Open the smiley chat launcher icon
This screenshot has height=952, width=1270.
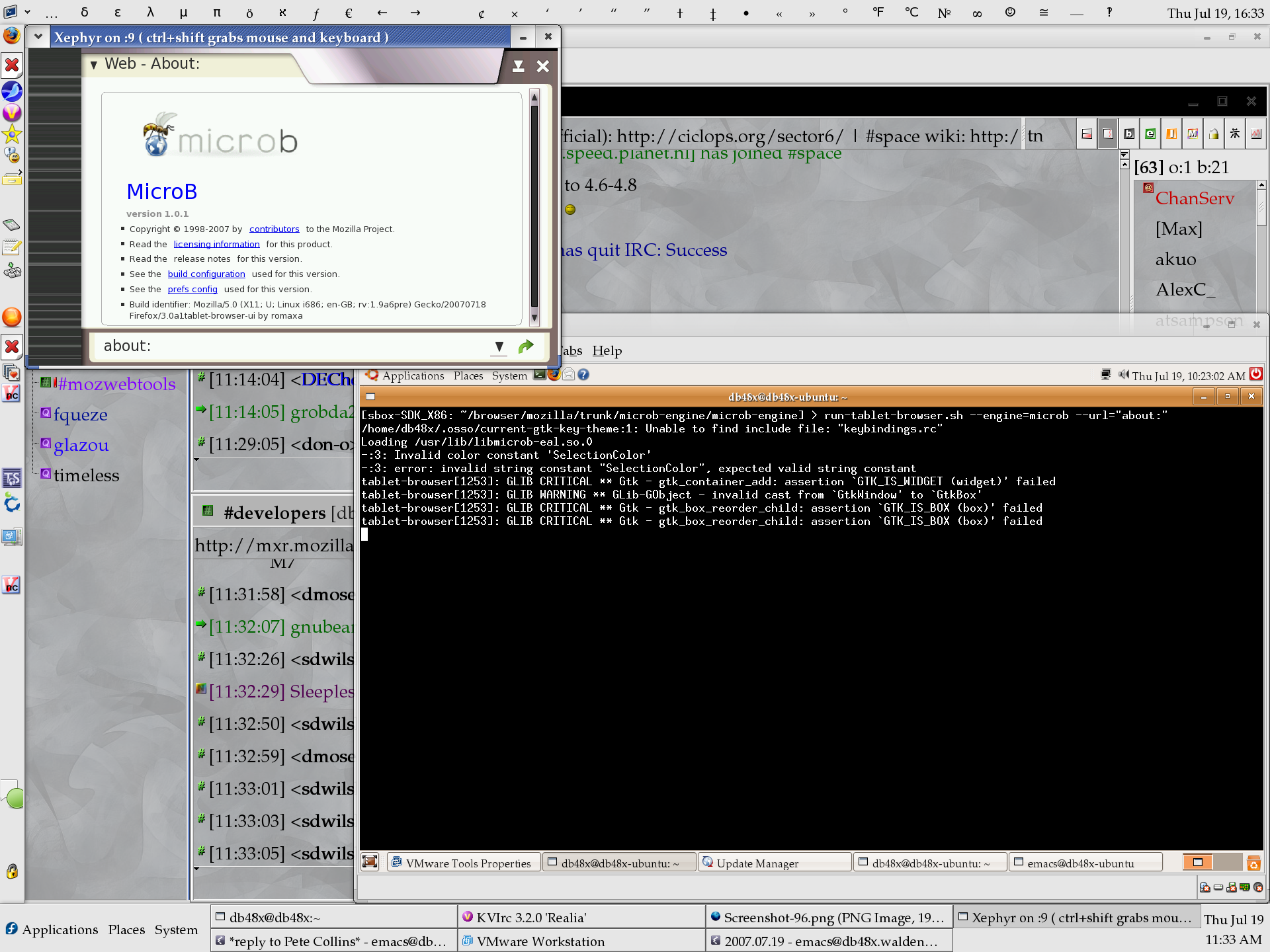point(12,156)
